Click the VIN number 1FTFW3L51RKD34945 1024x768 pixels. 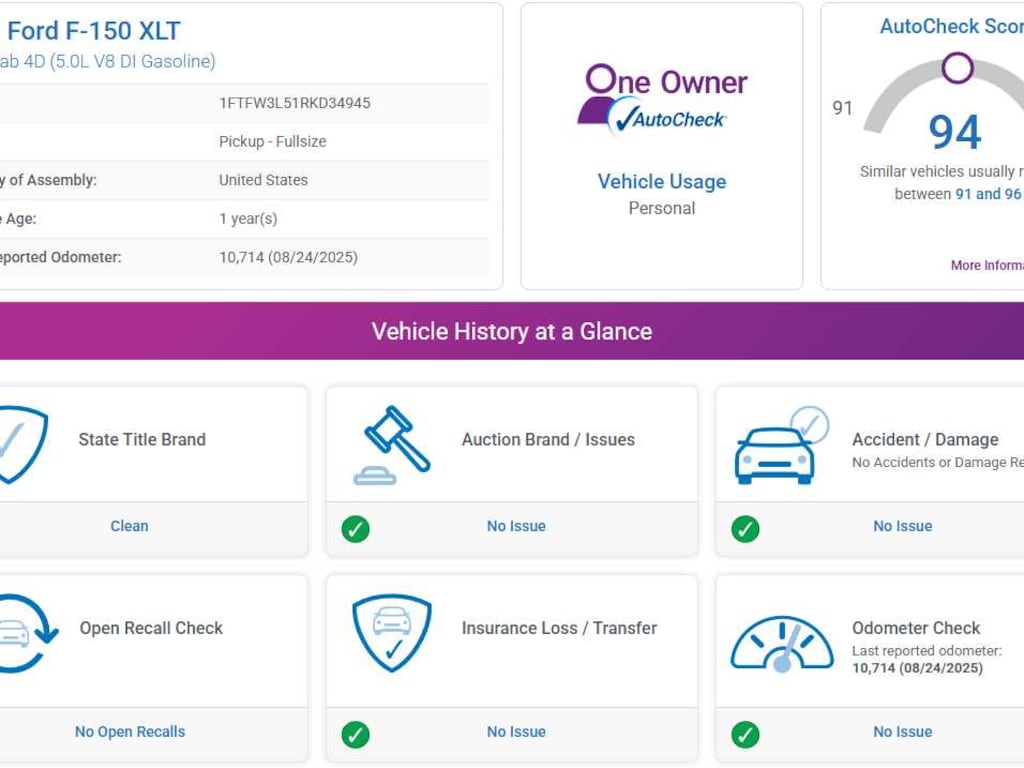coord(295,103)
